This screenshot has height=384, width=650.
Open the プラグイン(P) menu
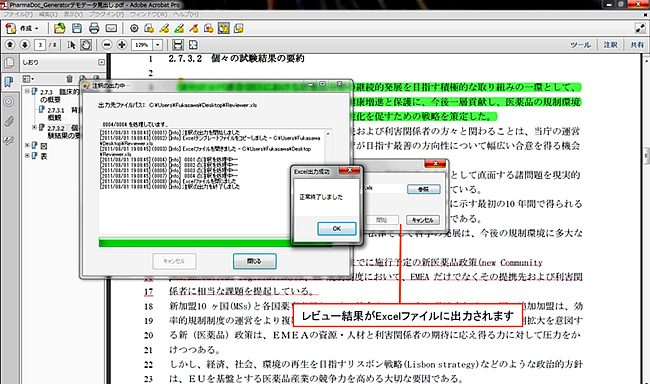point(107,15)
